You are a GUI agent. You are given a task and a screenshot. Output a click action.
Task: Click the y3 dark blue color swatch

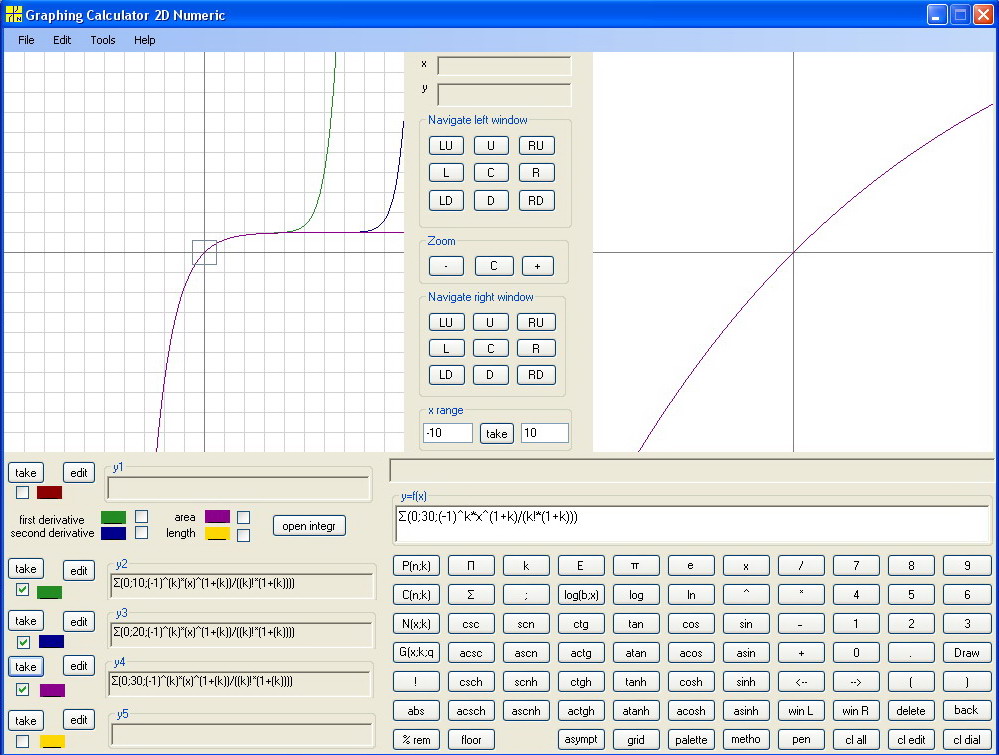coord(52,642)
